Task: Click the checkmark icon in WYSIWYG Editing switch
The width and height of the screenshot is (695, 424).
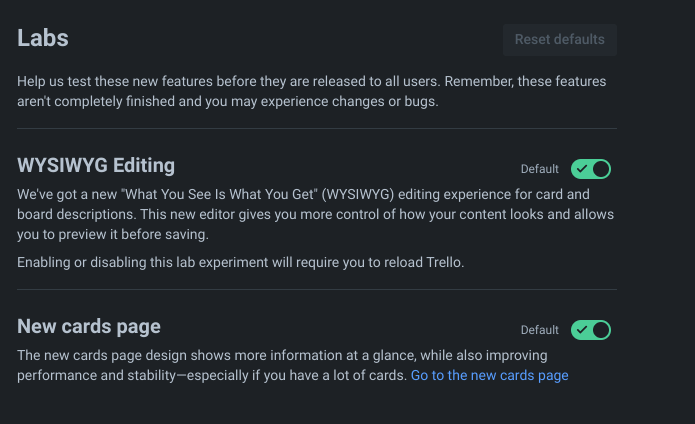Action: tap(581, 169)
